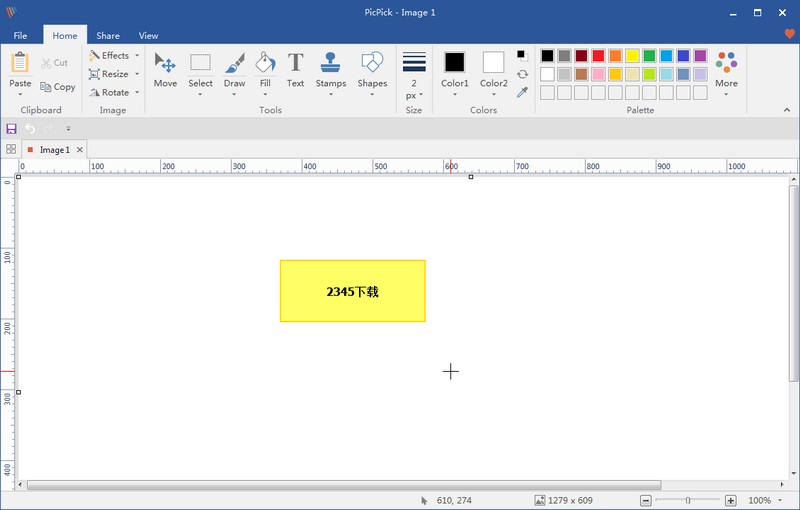800x510 pixels.
Task: Pick the yellow palette swatch
Action: (x=632, y=56)
